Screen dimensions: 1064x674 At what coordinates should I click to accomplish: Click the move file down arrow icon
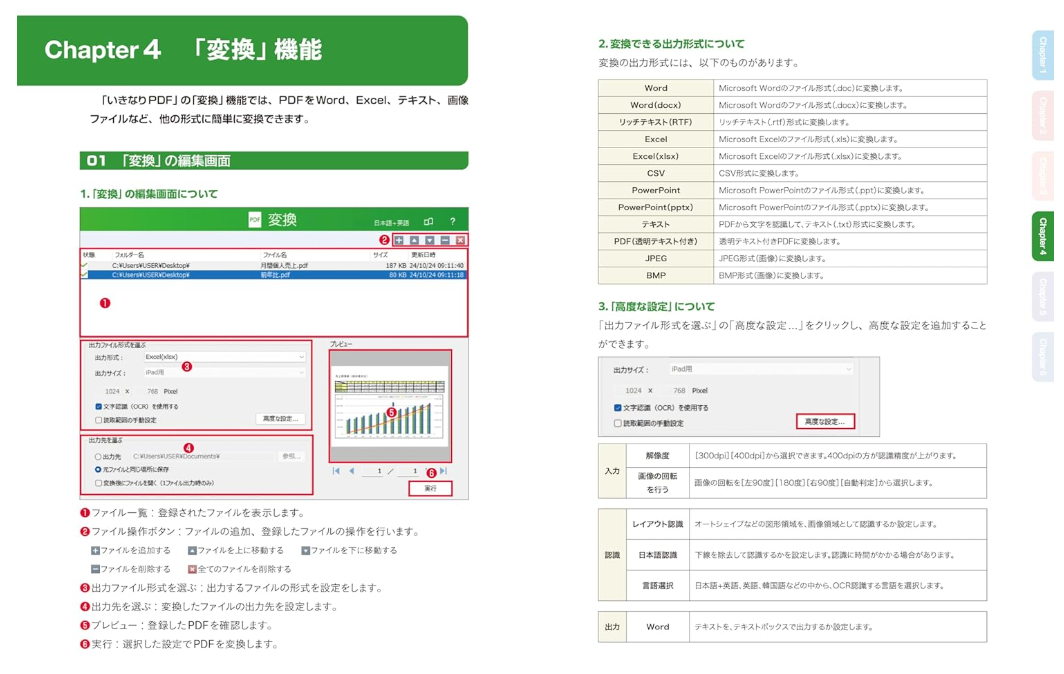[430, 240]
